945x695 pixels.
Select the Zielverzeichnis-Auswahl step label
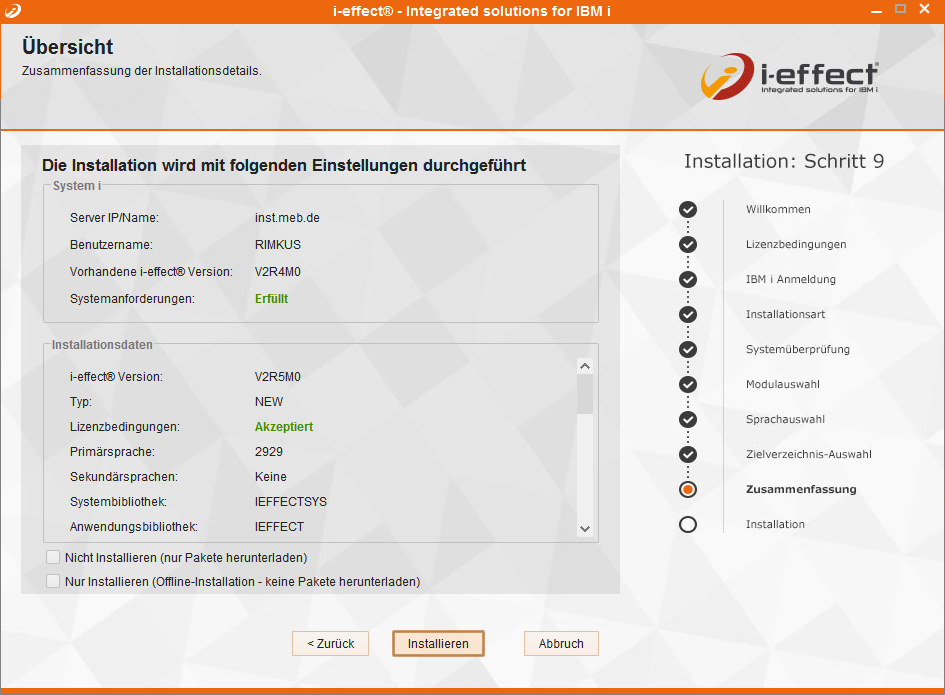[809, 454]
